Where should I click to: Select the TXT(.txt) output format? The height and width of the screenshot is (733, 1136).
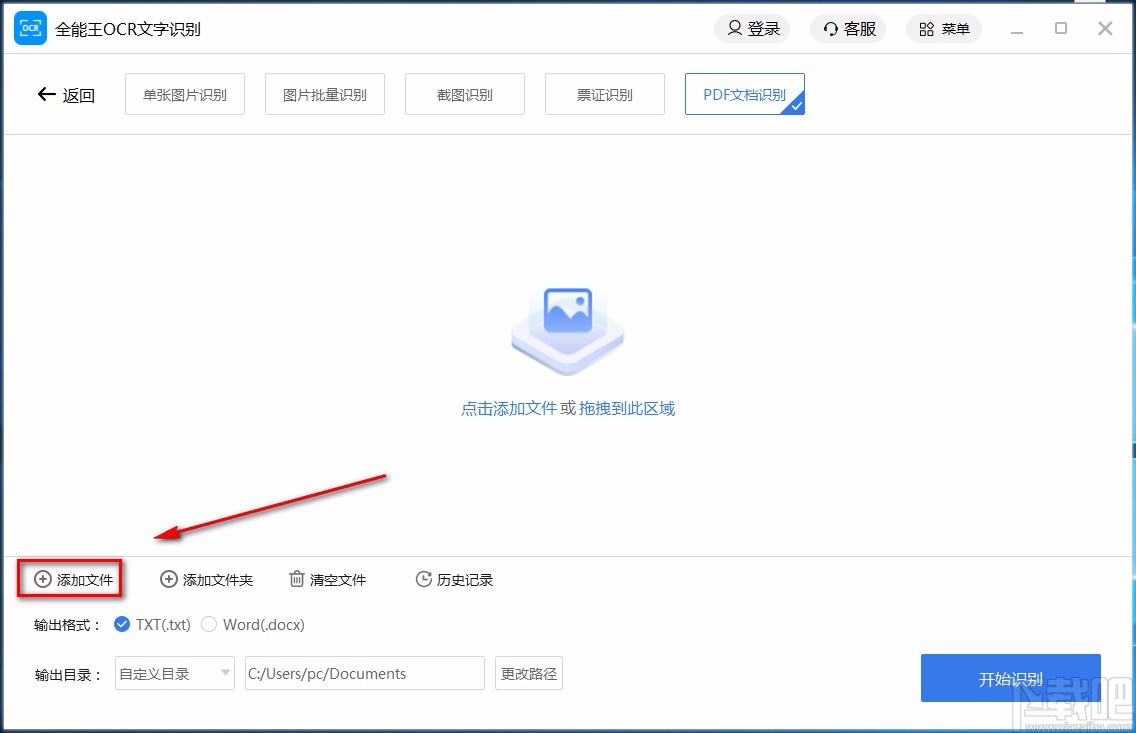pos(122,623)
